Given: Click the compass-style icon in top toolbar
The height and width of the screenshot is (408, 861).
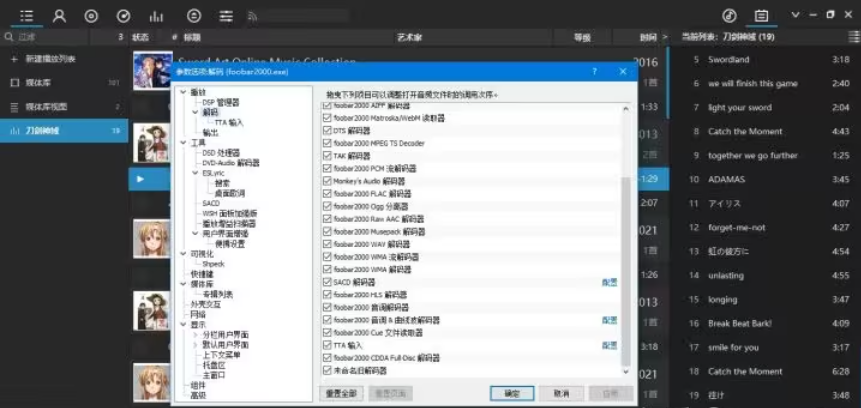Looking at the screenshot, I should click(124, 16).
